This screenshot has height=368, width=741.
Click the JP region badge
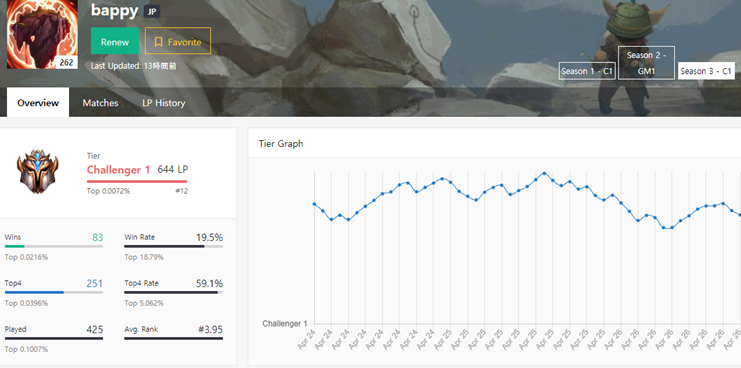click(x=152, y=11)
